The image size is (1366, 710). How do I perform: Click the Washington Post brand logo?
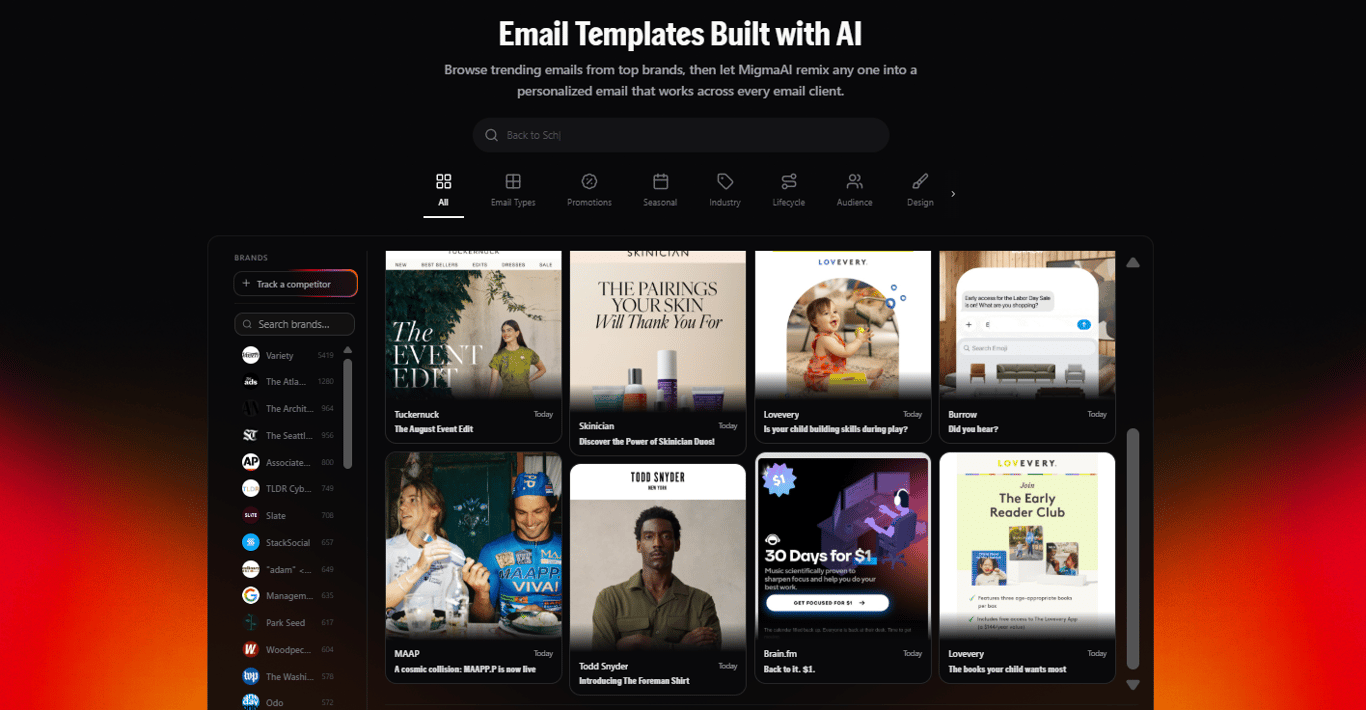pyautogui.click(x=250, y=676)
